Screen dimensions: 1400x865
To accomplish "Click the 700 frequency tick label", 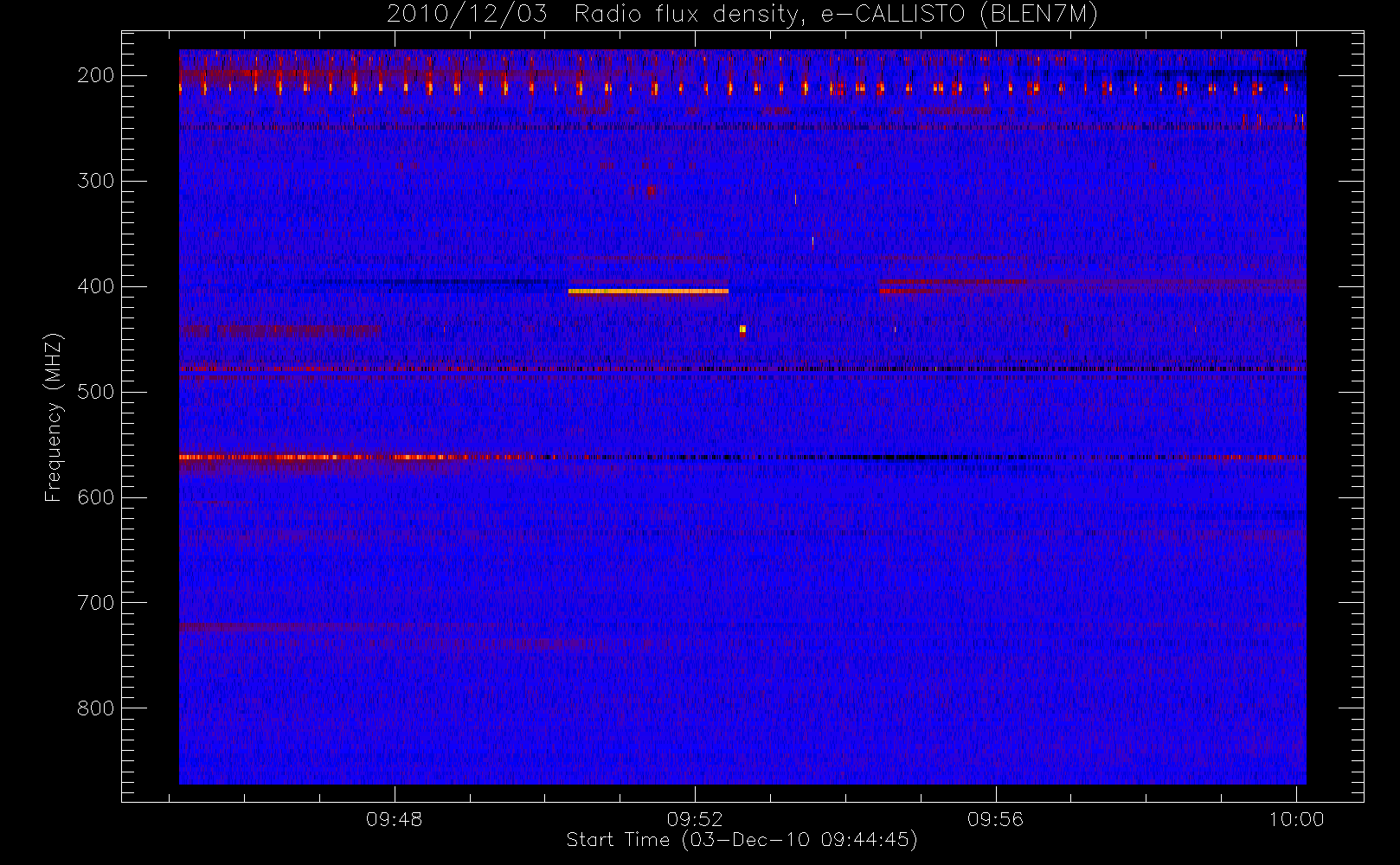I will (96, 603).
